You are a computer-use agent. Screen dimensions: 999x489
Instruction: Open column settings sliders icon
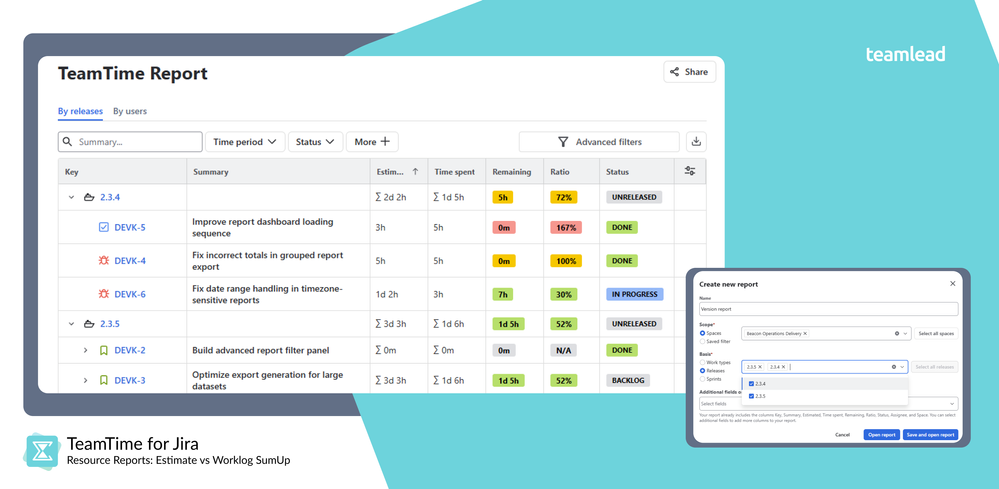pos(689,171)
